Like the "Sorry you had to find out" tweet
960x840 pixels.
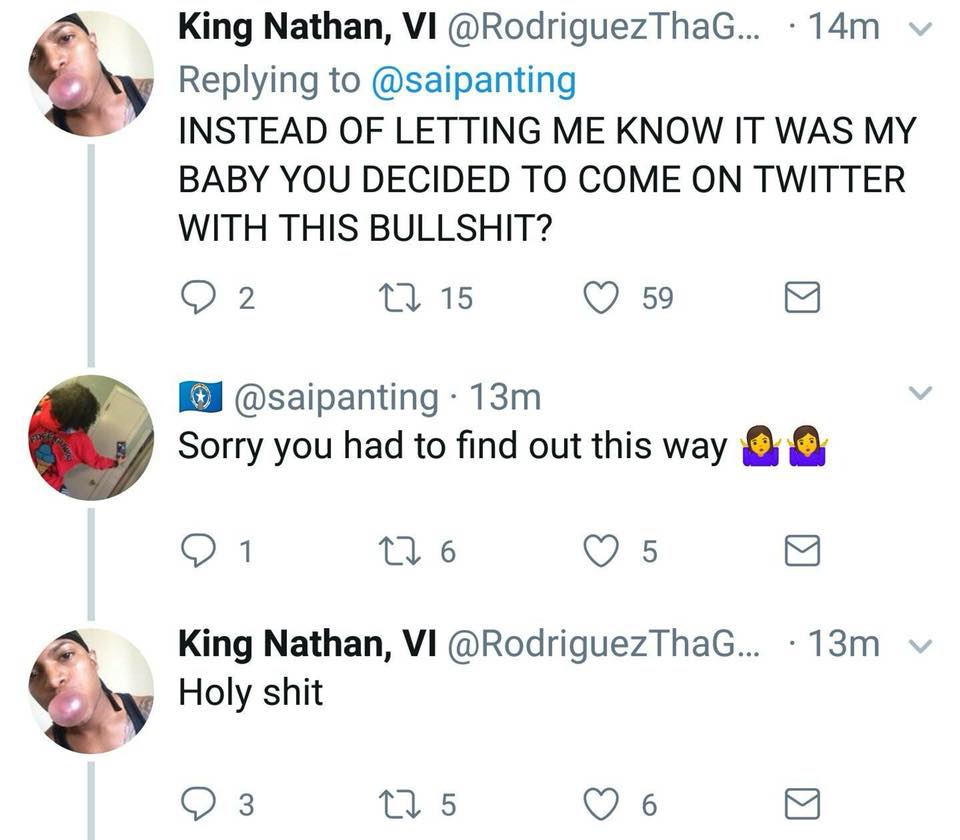click(x=601, y=551)
